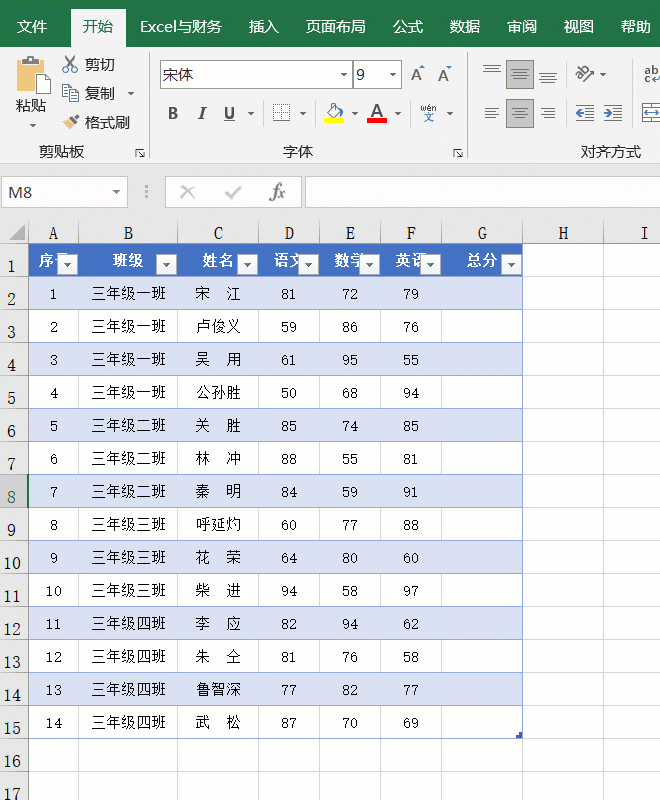Expand the 总分 column filter dropdown
This screenshot has width=660, height=800.
[511, 264]
